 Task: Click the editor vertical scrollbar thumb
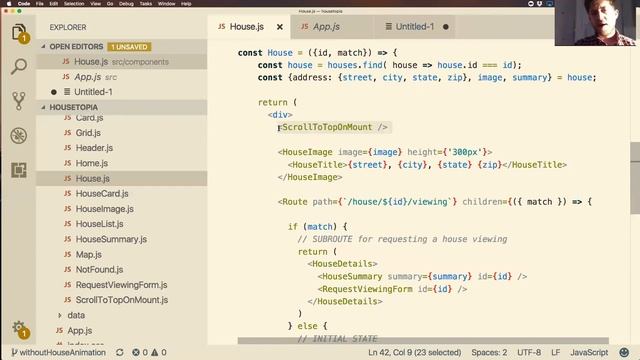[635, 178]
